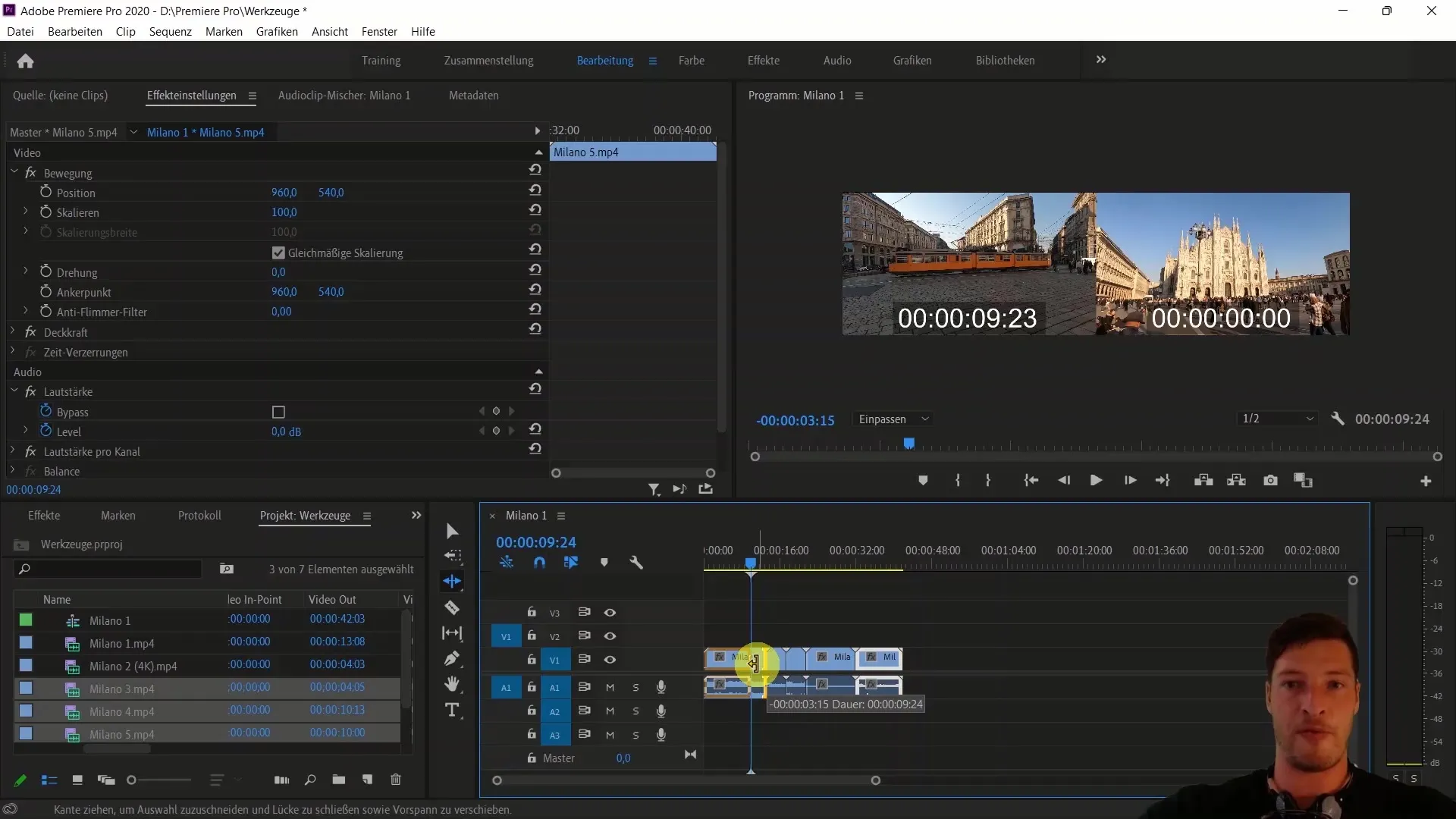1456x819 pixels.
Task: Click the Lift button
Action: (x=1203, y=480)
